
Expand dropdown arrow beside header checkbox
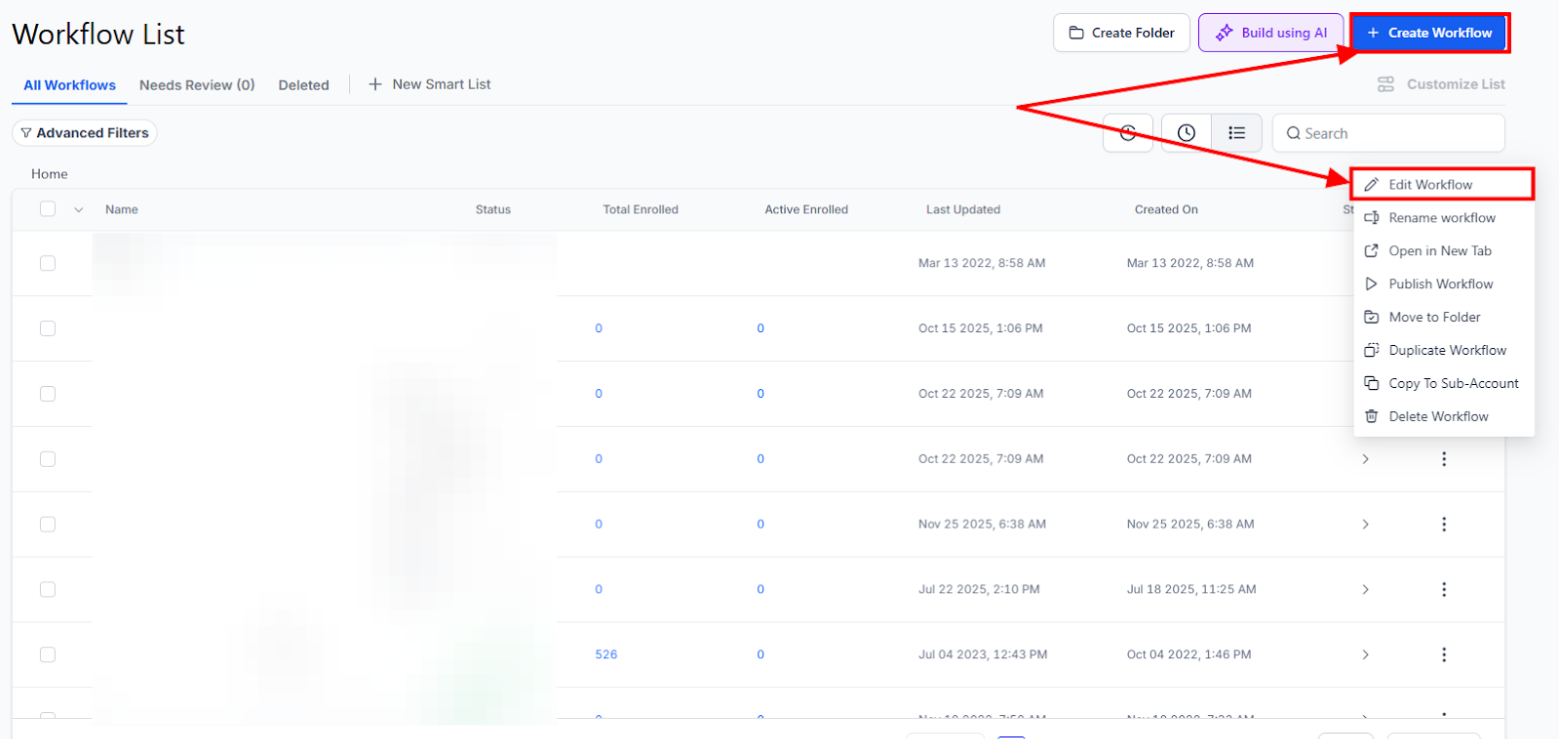(79, 209)
